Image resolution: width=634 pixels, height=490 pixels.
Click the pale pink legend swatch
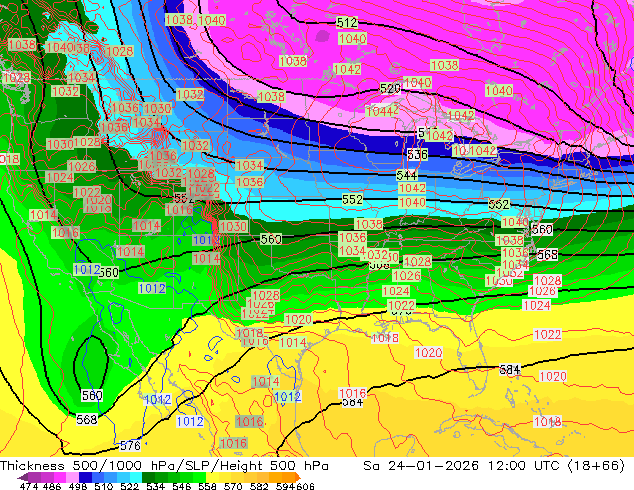(72, 477)
